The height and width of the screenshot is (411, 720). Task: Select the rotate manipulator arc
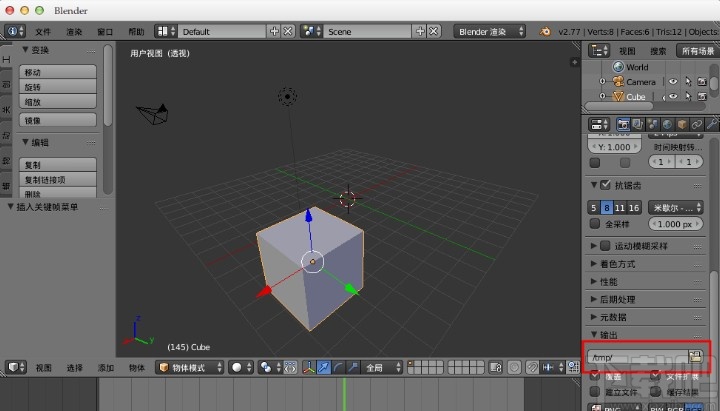point(338,367)
